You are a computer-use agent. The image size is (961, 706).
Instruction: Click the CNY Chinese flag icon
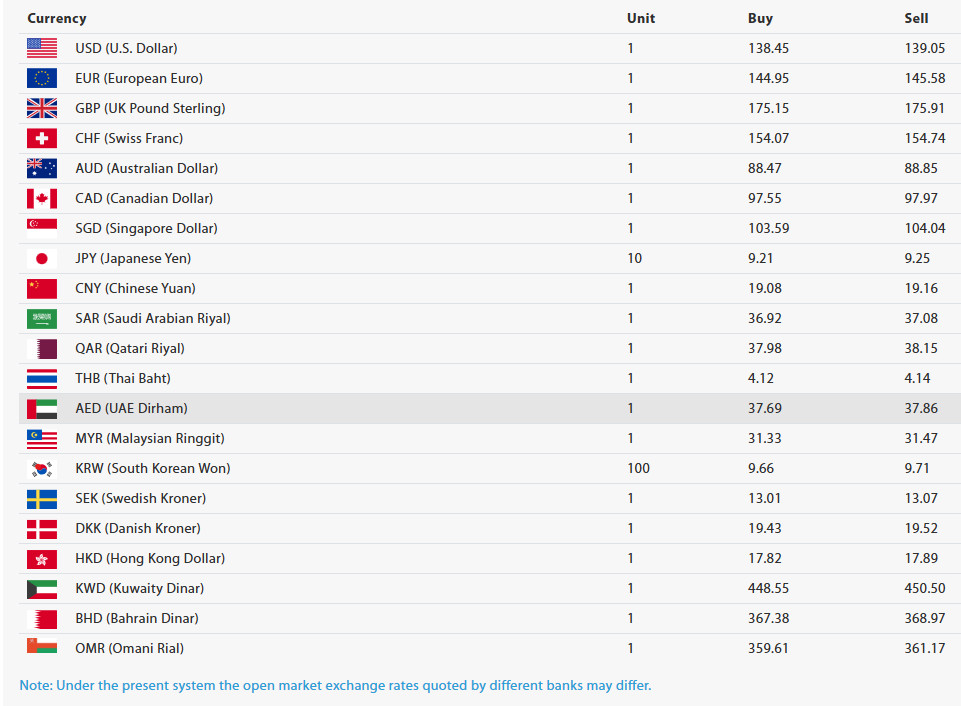(x=41, y=288)
